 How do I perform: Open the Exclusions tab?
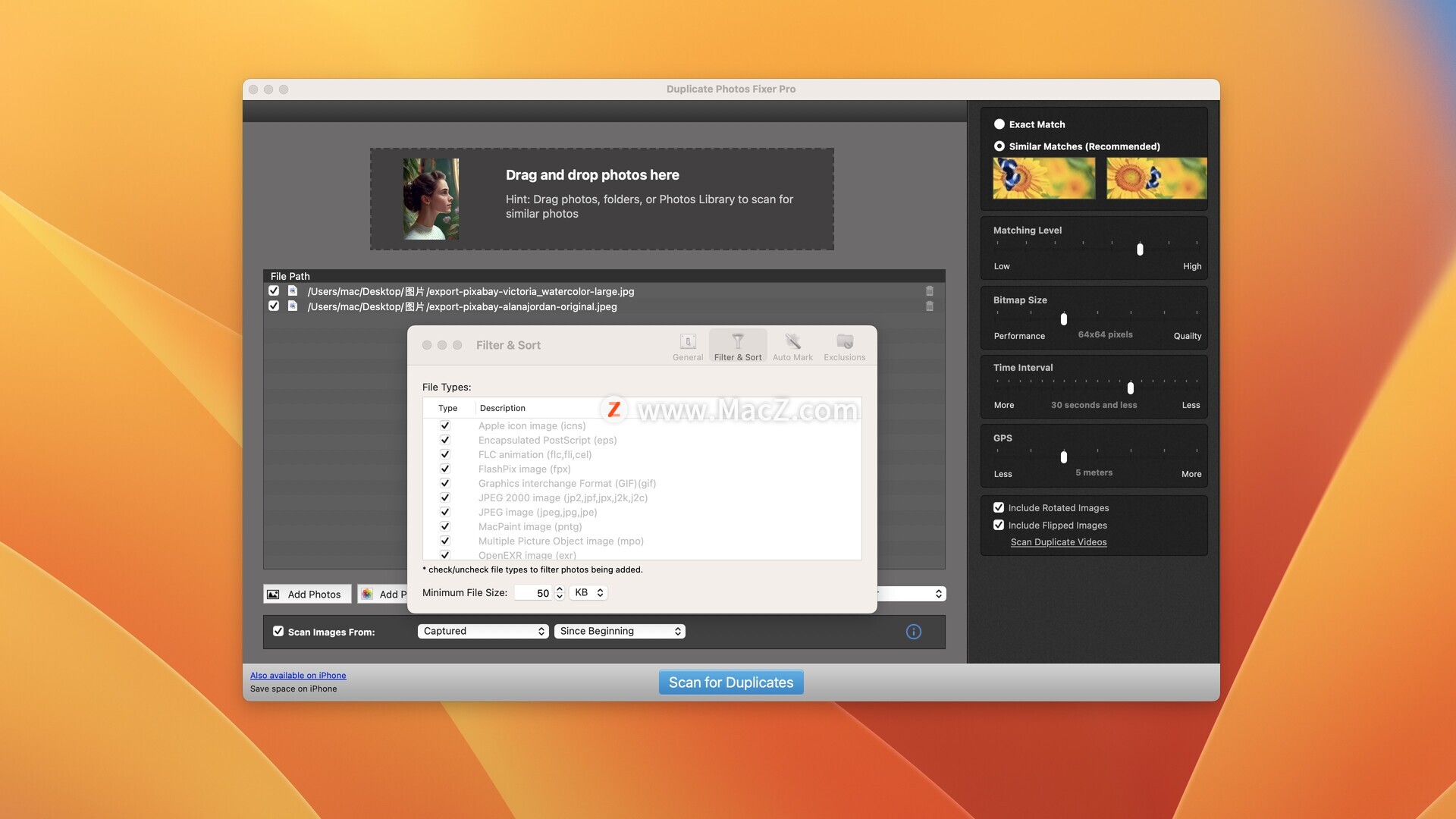coord(845,346)
